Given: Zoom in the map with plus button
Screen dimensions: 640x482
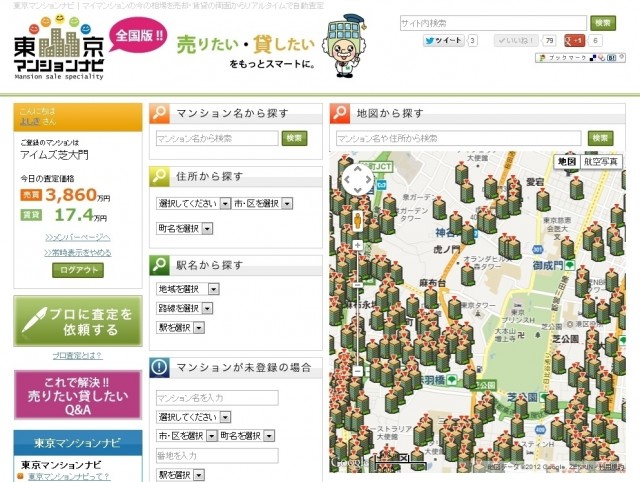Looking at the screenshot, I should coord(357,244).
